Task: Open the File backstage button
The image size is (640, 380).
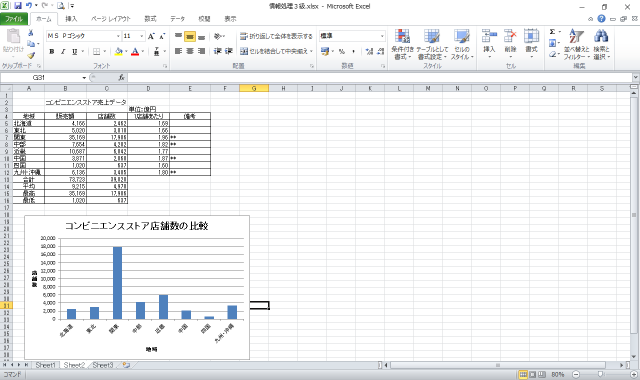Action: pyautogui.click(x=14, y=19)
